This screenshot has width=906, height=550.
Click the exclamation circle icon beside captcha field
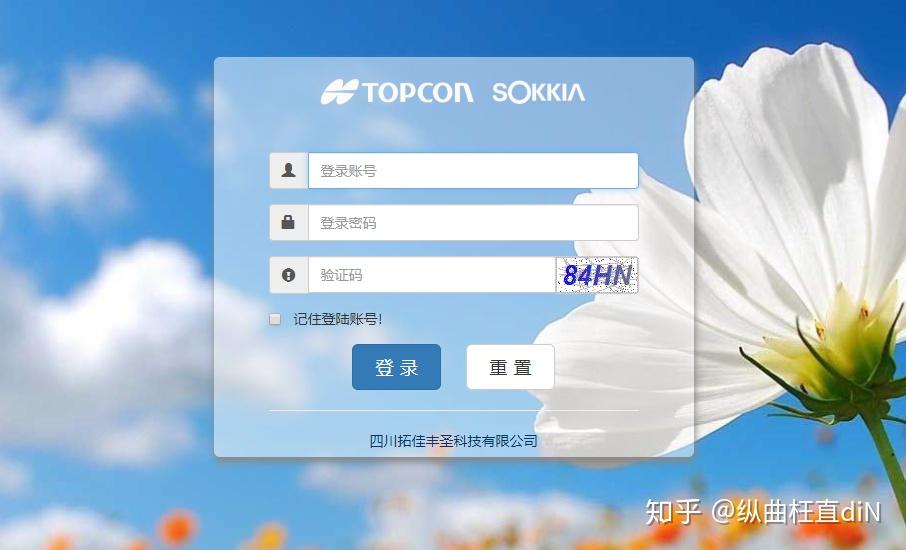point(288,275)
